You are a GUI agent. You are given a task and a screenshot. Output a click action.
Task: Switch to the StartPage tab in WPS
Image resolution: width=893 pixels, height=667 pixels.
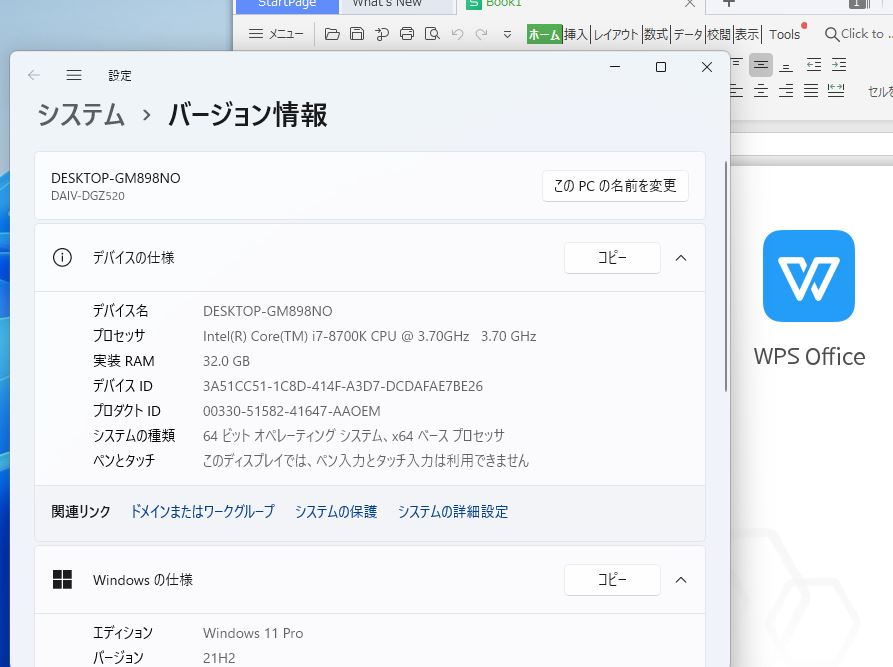287,5
